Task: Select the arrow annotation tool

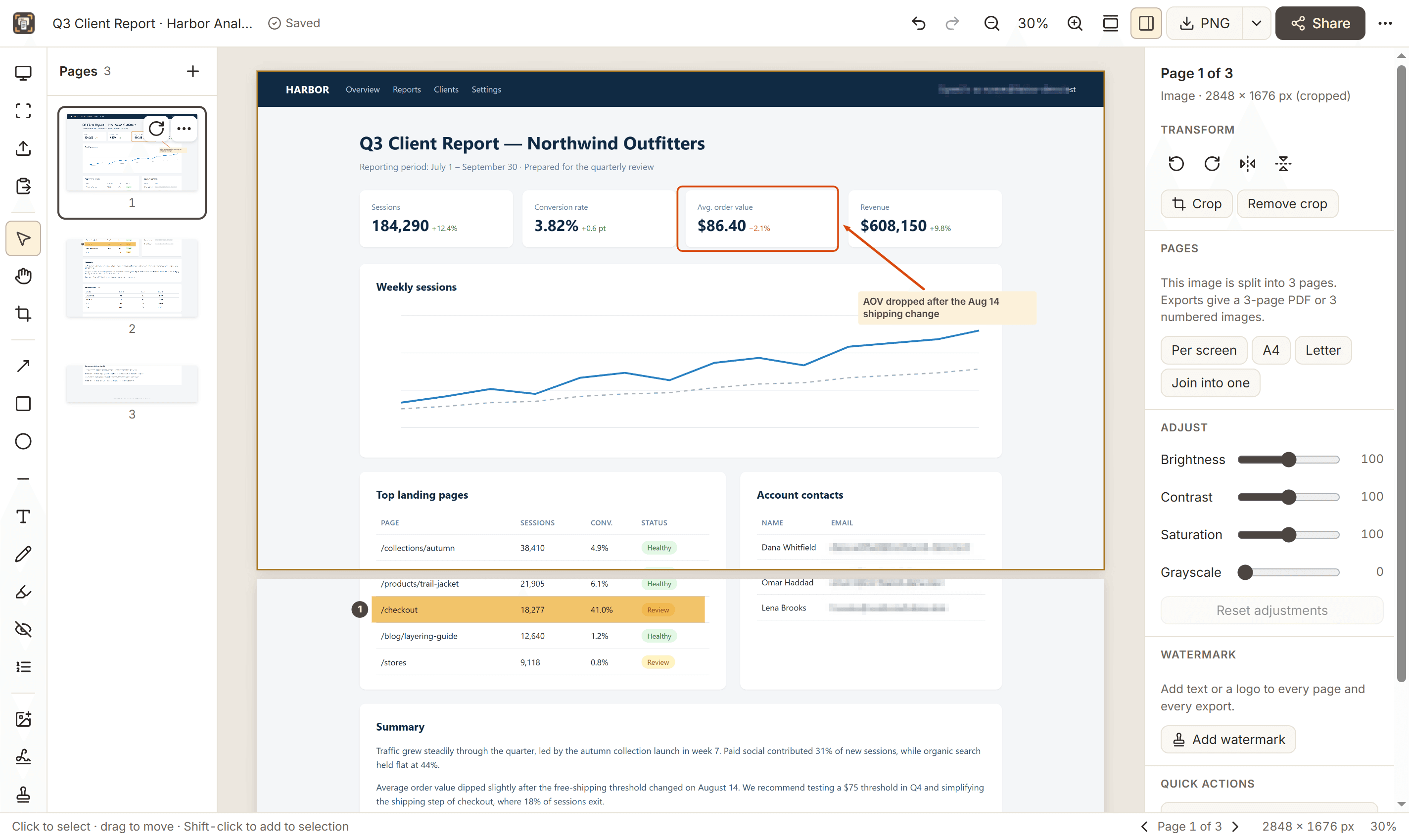Action: pyautogui.click(x=23, y=366)
